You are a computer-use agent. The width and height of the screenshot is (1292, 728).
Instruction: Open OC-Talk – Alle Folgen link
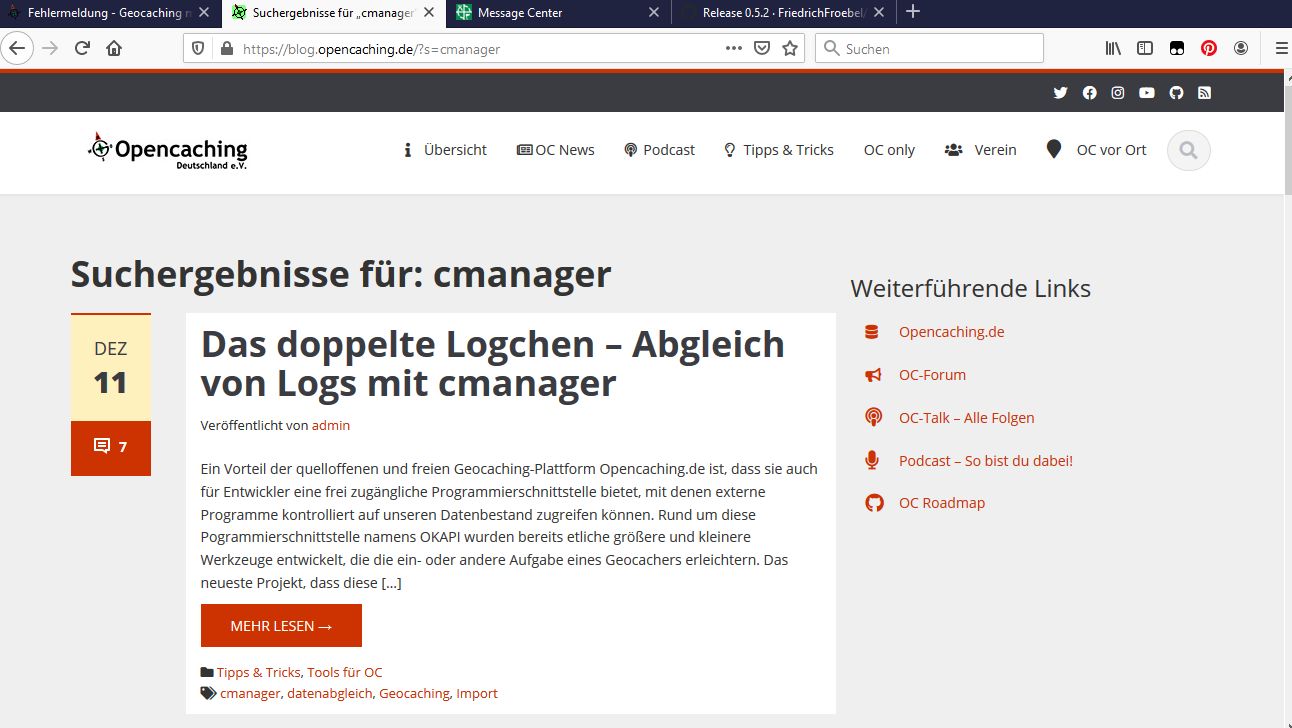tap(966, 418)
